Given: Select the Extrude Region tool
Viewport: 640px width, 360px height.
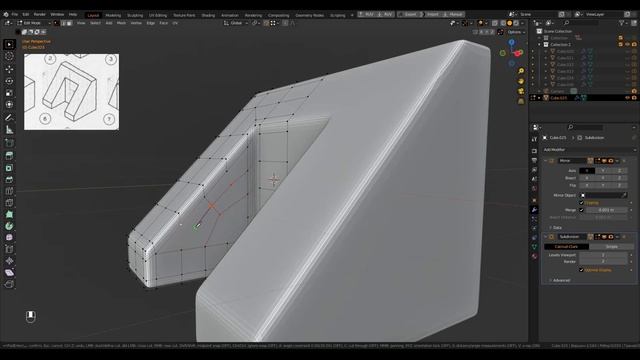Looking at the screenshot, I should [x=9, y=155].
